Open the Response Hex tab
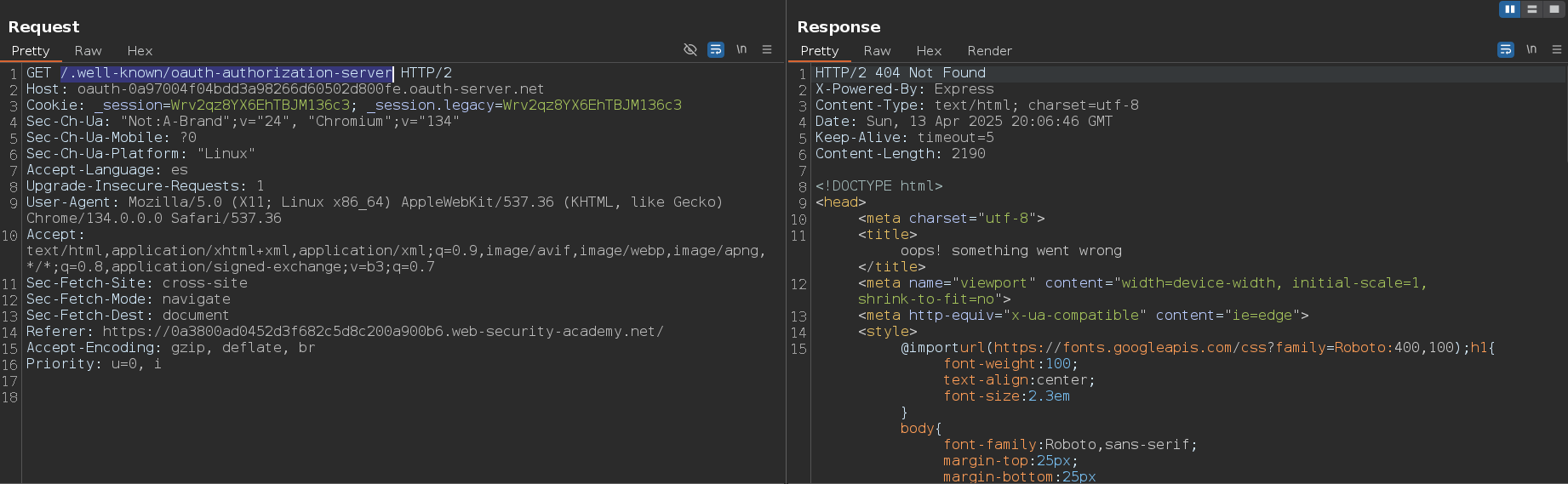Screen dimensions: 1568x484 [x=929, y=51]
